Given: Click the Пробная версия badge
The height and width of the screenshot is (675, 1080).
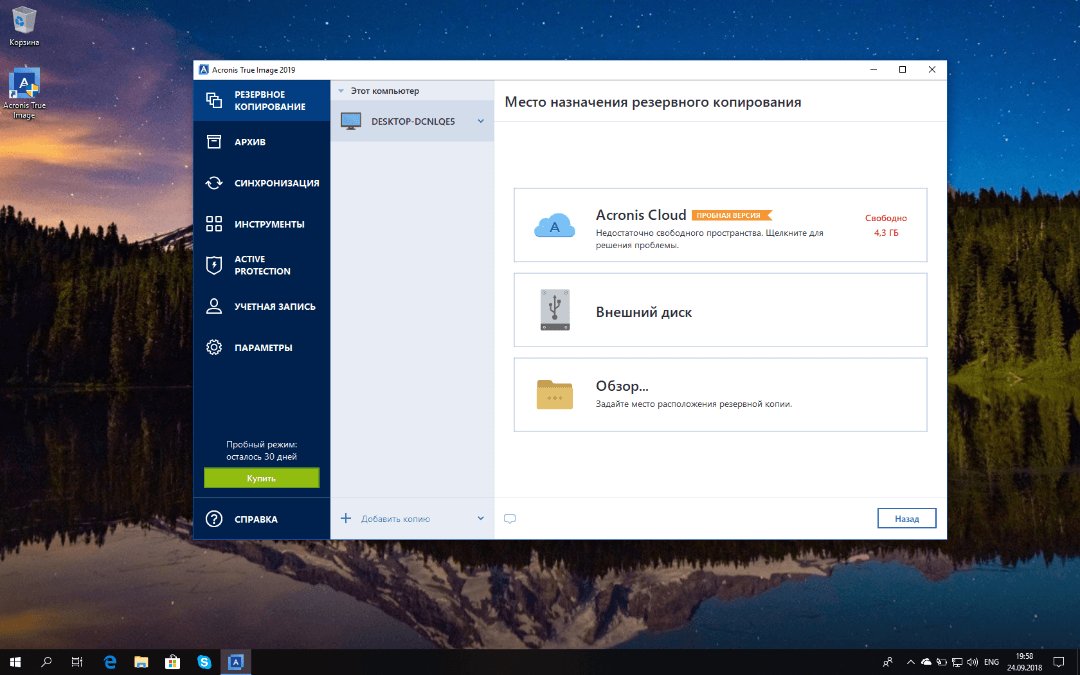Looking at the screenshot, I should pyautogui.click(x=731, y=216).
